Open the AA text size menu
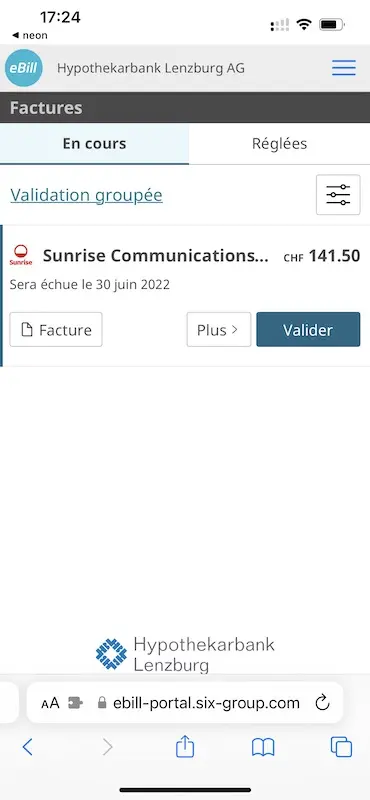 [51, 703]
